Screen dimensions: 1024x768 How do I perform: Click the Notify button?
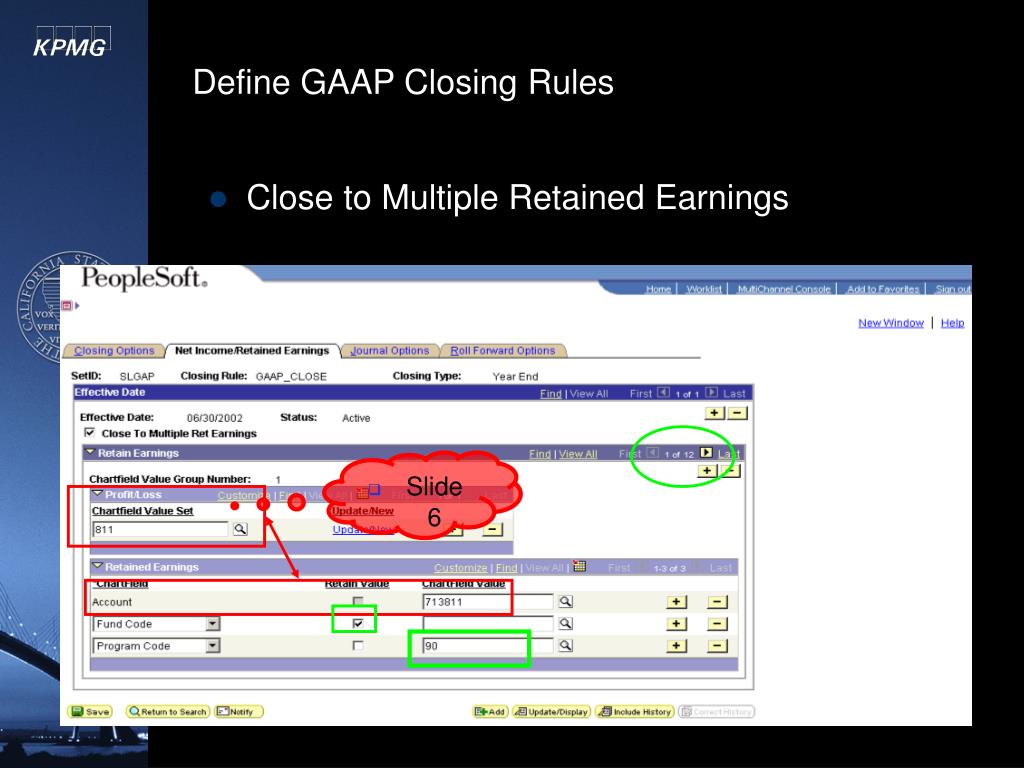[238, 711]
